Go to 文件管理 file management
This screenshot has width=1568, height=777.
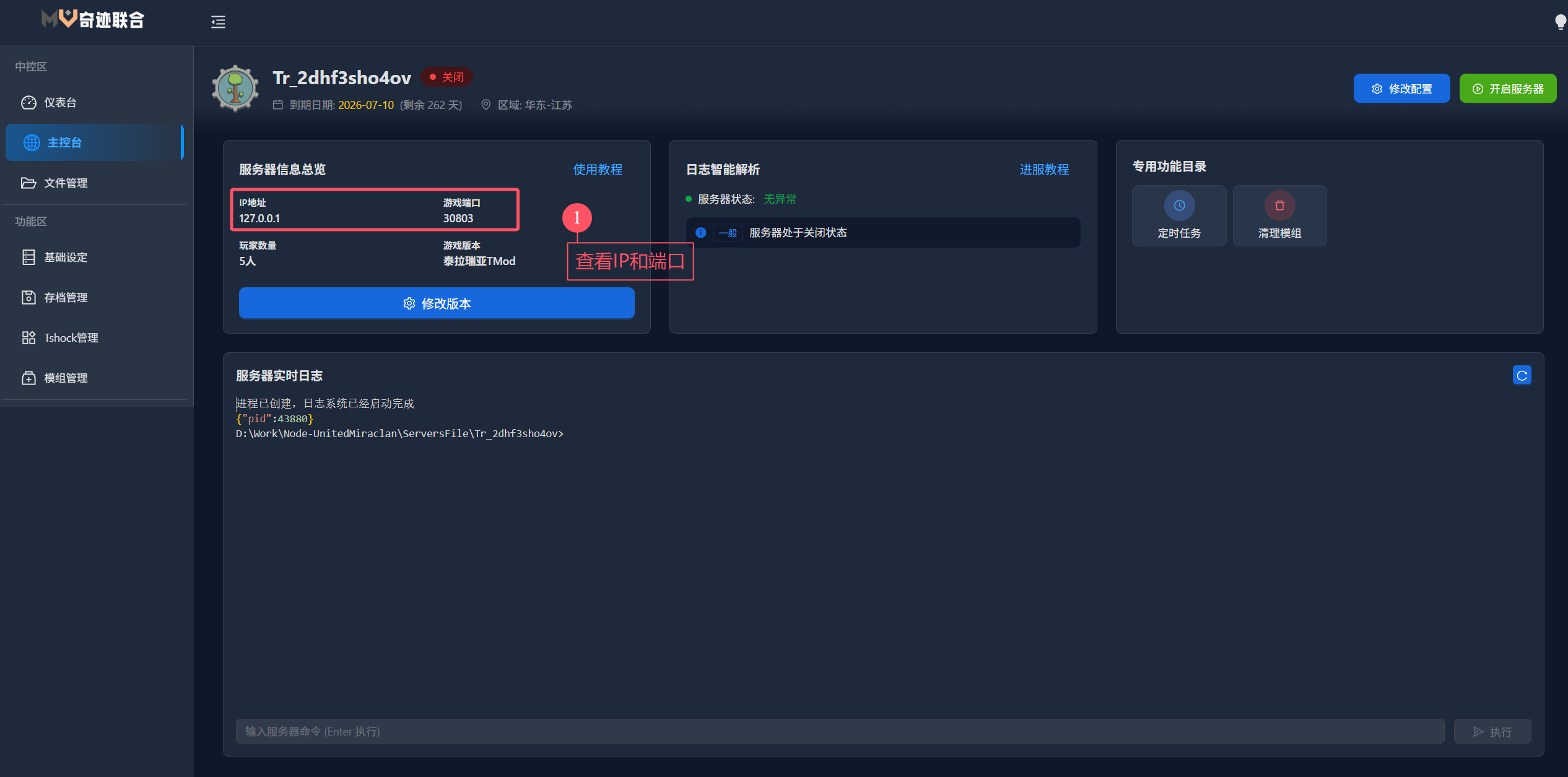(65, 183)
